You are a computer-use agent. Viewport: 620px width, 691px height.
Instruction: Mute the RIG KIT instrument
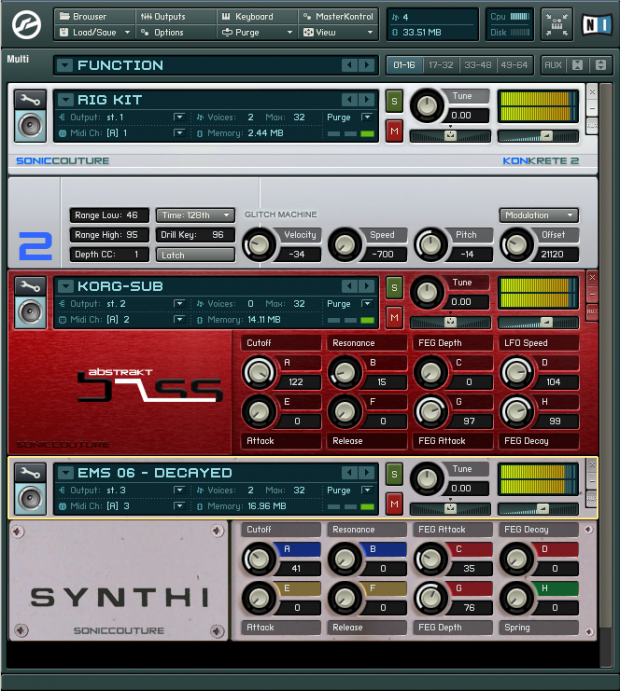(394, 131)
